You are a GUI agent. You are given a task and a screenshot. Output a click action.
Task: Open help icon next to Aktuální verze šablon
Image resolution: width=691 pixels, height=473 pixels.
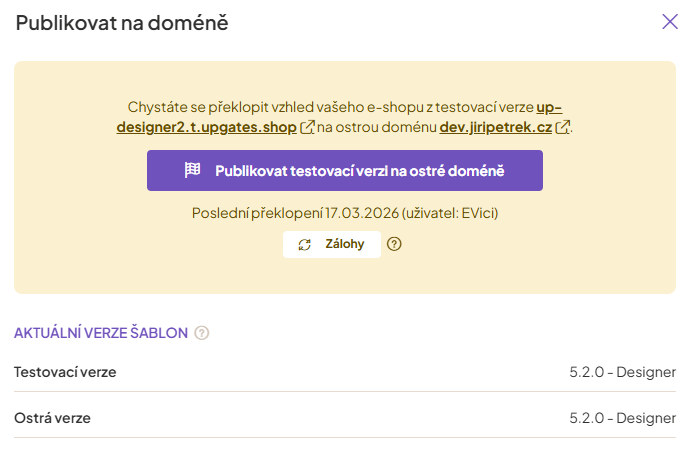pyautogui.click(x=202, y=333)
